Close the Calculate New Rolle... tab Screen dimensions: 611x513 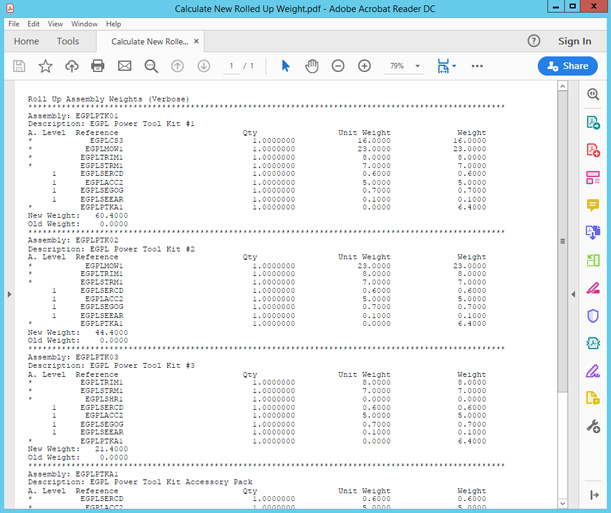196,41
